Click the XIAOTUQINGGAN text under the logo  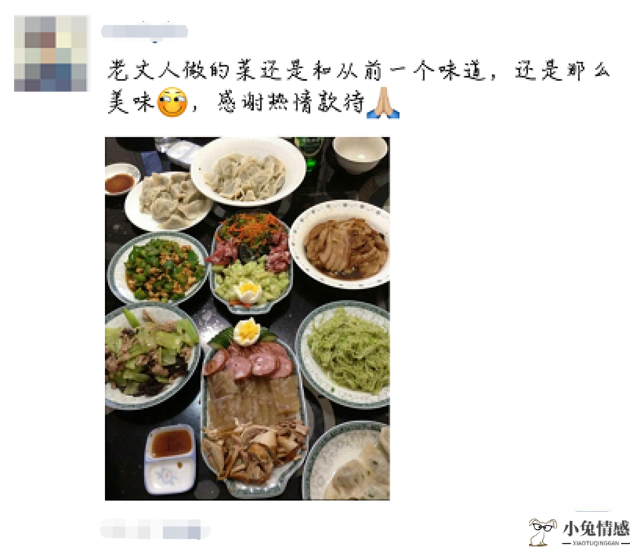coord(596,543)
